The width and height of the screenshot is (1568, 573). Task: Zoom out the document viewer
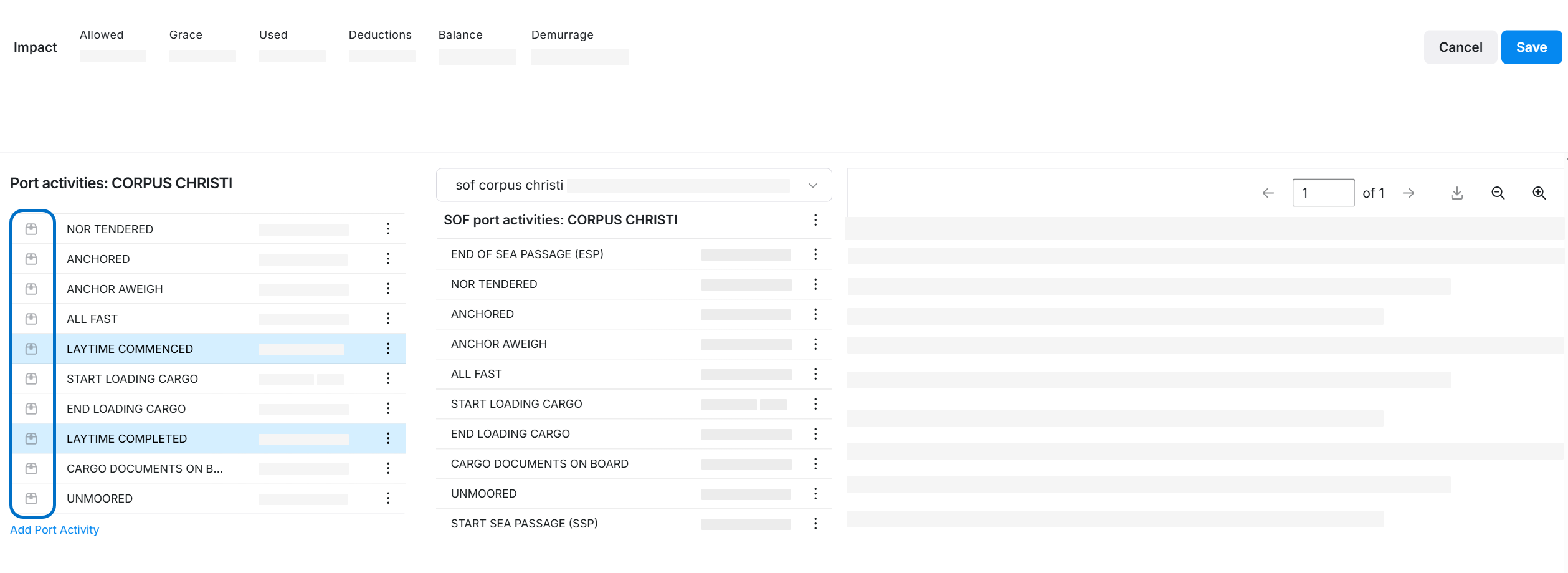click(1498, 193)
